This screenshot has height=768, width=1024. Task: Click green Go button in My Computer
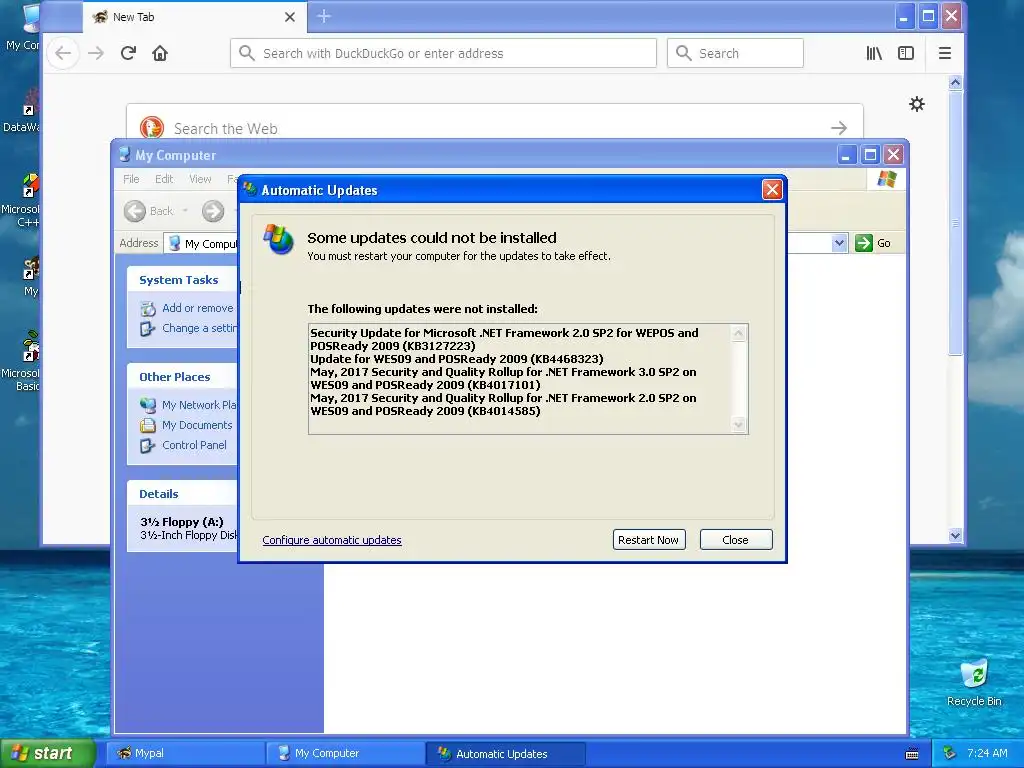tap(873, 243)
